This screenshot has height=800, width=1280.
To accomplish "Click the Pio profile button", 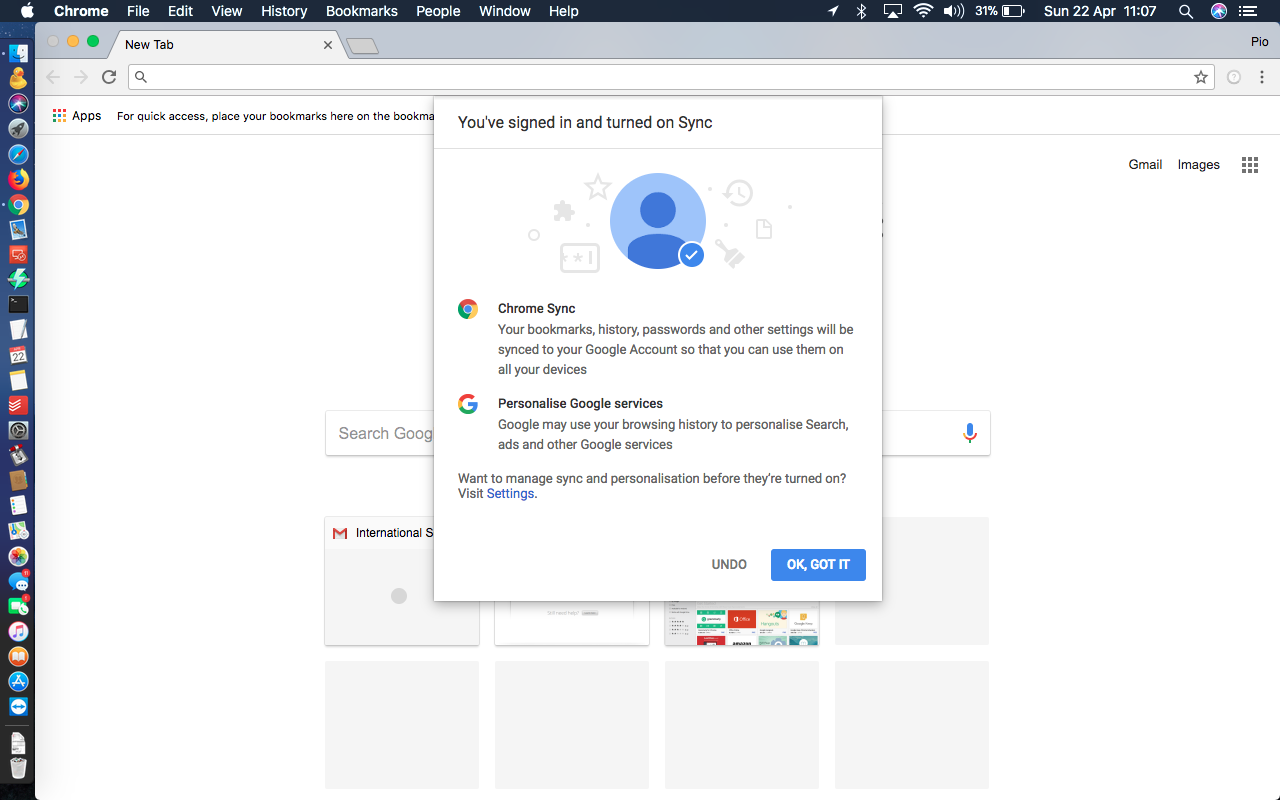I will pyautogui.click(x=1259, y=41).
